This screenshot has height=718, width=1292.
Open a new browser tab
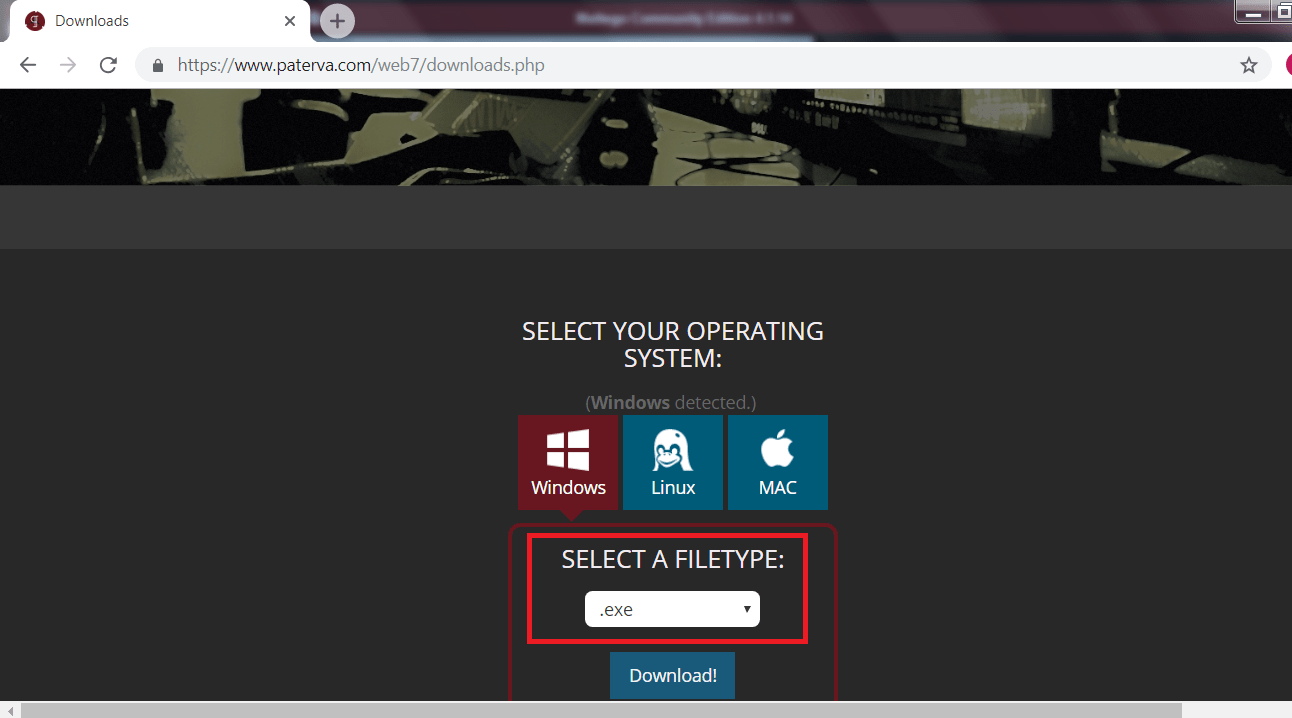[x=337, y=21]
